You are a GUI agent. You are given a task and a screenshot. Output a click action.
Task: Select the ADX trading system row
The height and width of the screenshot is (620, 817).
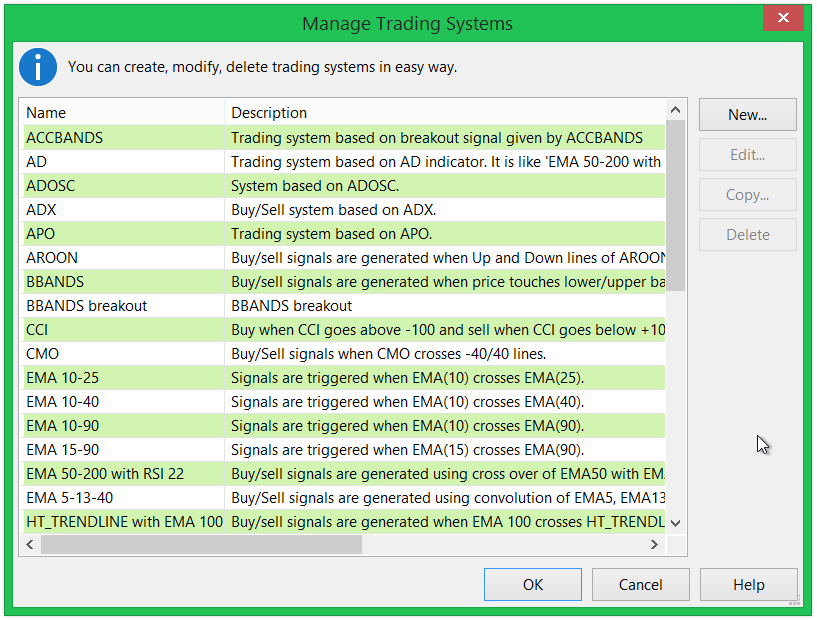click(120, 209)
